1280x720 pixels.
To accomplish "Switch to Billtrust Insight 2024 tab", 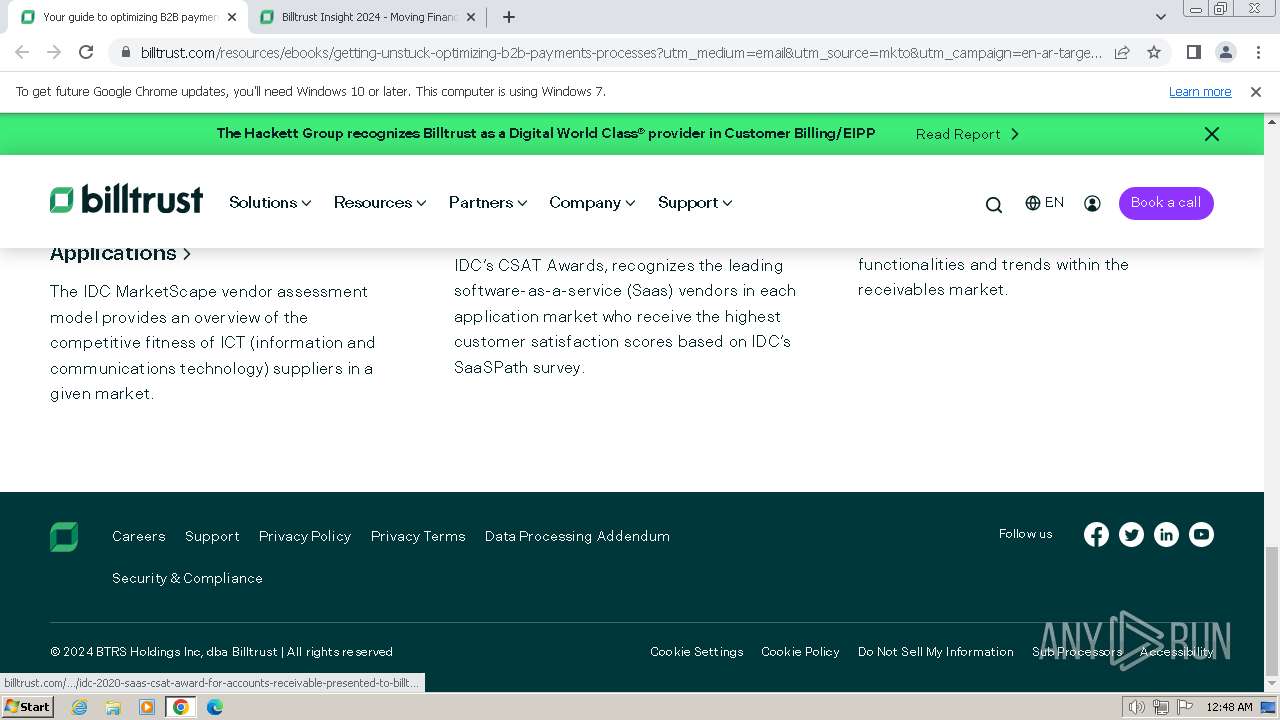I will (367, 17).
